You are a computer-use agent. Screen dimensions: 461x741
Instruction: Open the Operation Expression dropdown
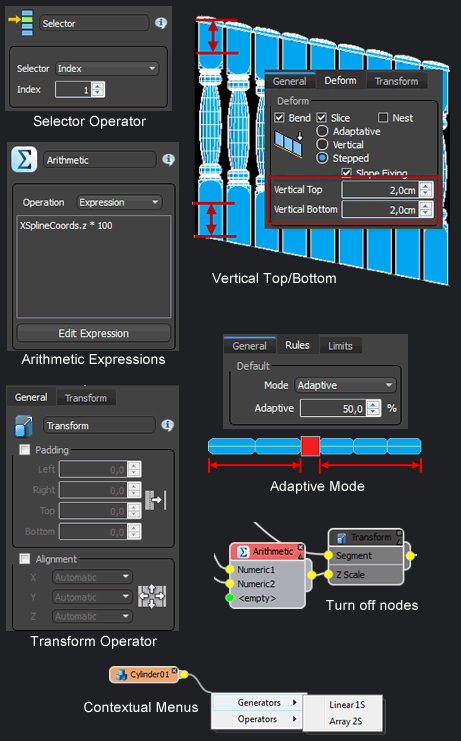pos(120,202)
